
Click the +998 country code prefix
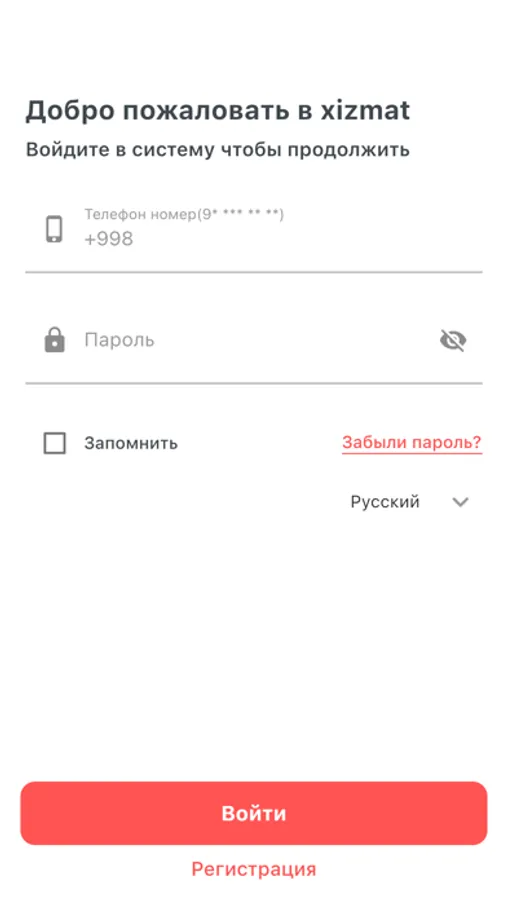tap(109, 239)
